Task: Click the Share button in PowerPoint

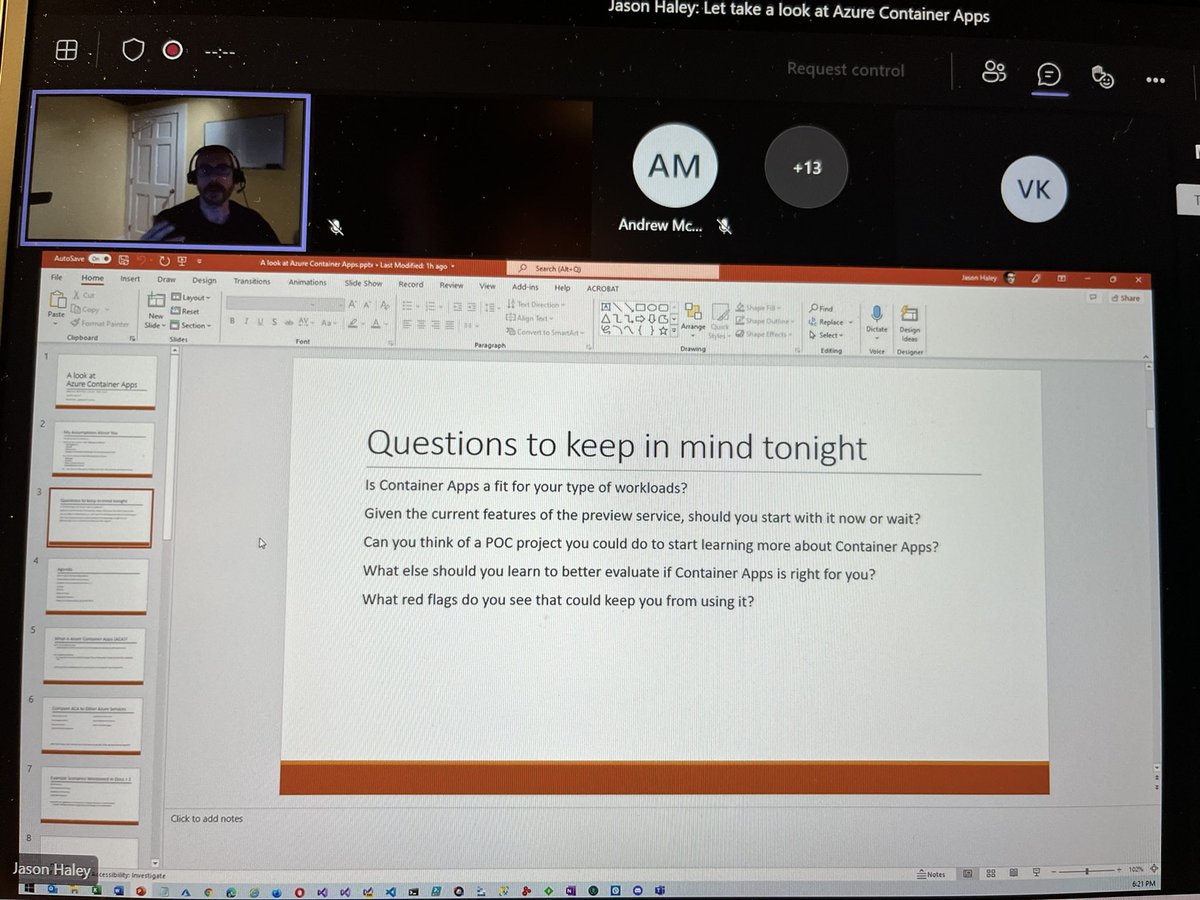Action: coord(1124,298)
